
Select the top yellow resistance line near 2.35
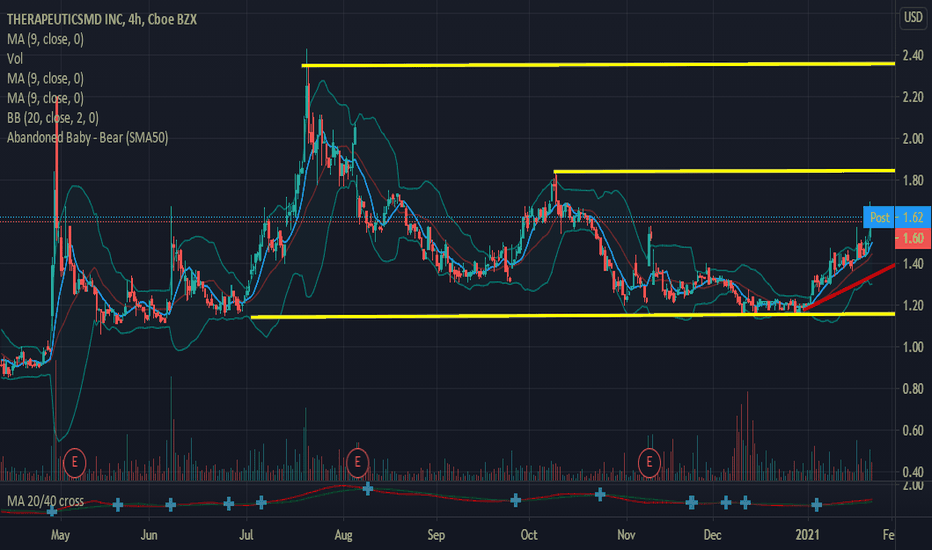point(598,64)
